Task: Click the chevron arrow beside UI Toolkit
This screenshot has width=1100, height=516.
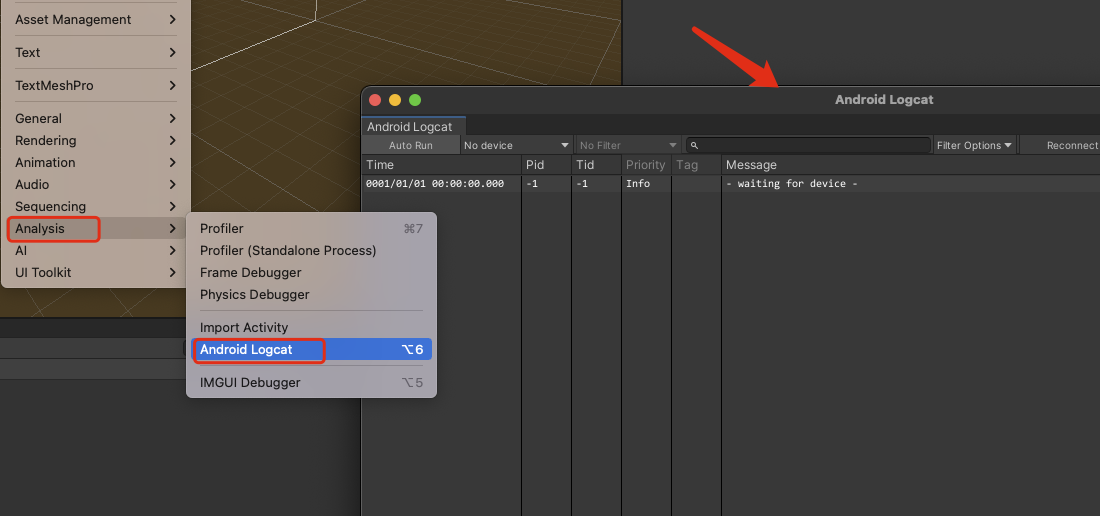Action: pyautogui.click(x=173, y=272)
